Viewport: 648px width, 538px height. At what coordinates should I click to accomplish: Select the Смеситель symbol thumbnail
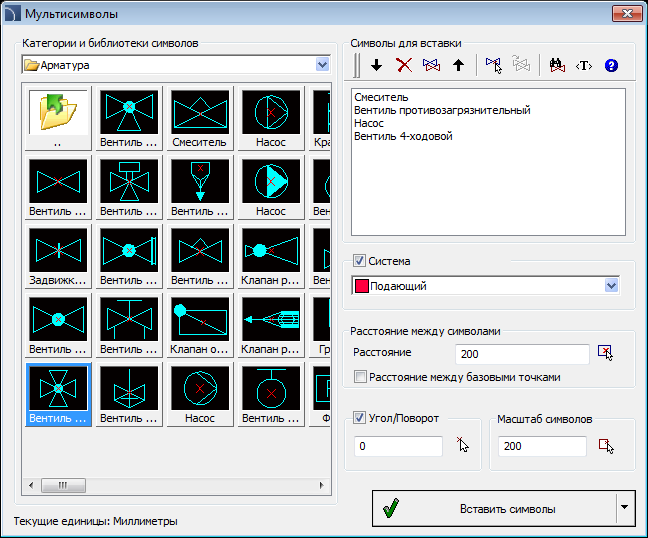[x=200, y=118]
